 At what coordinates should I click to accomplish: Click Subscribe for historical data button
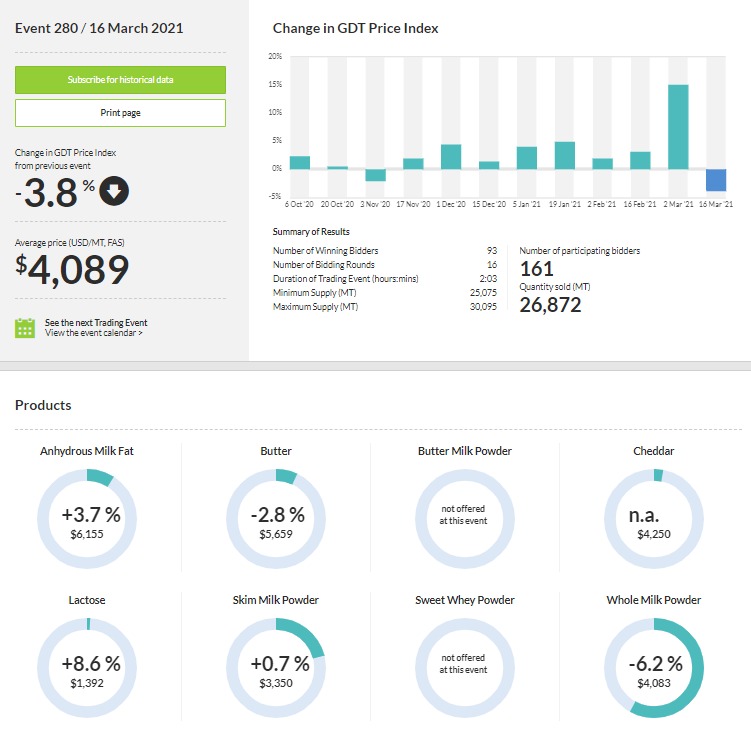tap(120, 79)
